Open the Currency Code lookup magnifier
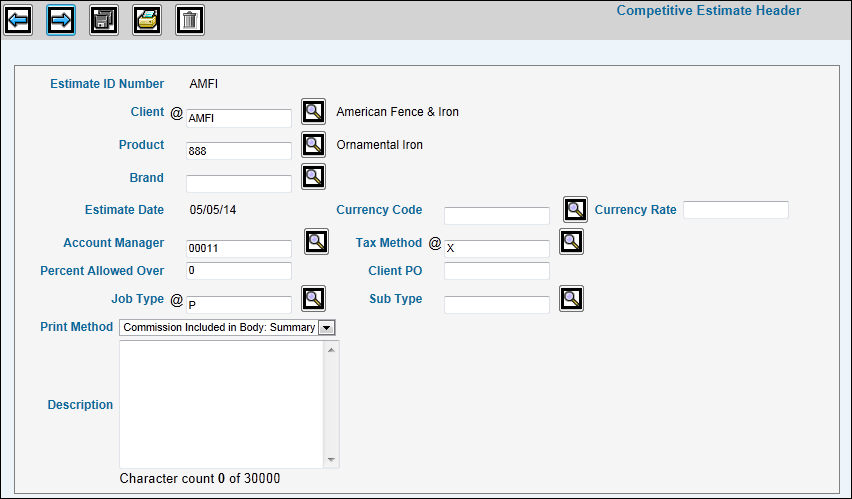The image size is (852, 499). 575,210
